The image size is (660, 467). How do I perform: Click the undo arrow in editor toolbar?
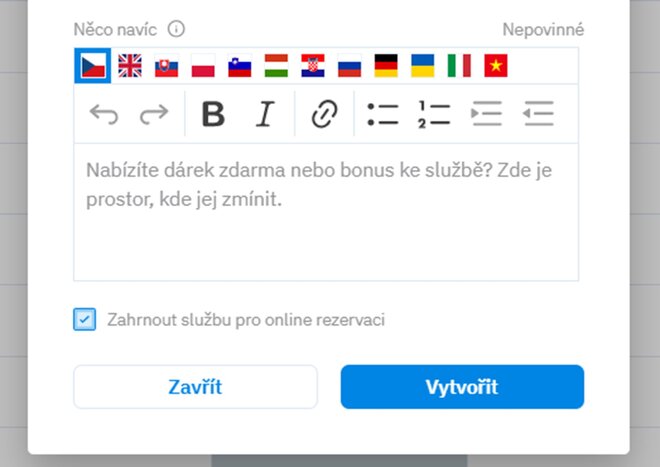point(104,115)
